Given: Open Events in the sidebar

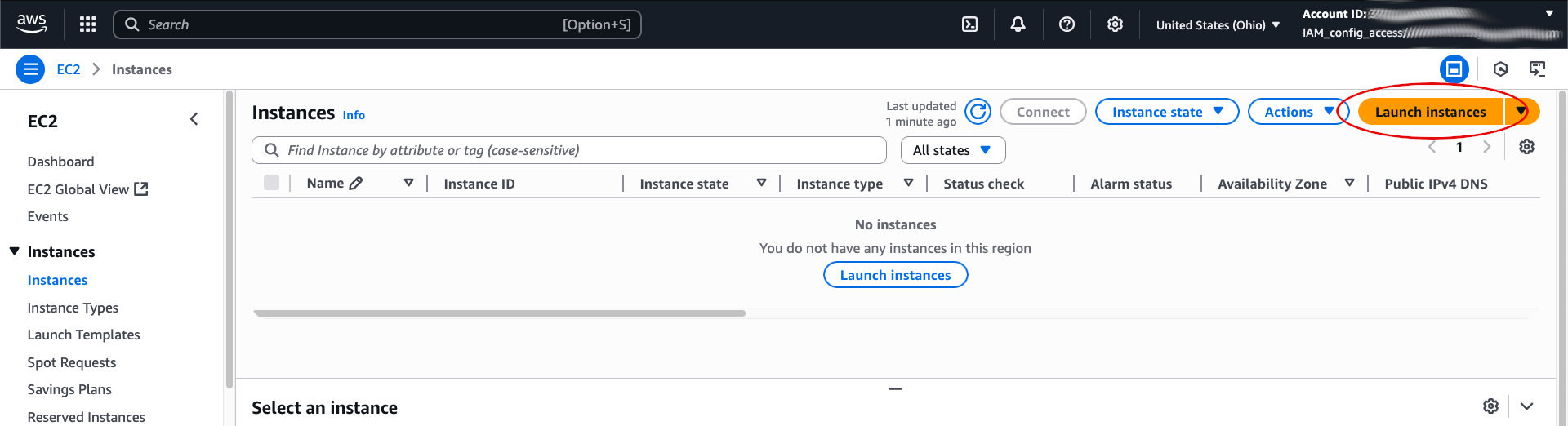Looking at the screenshot, I should point(47,216).
